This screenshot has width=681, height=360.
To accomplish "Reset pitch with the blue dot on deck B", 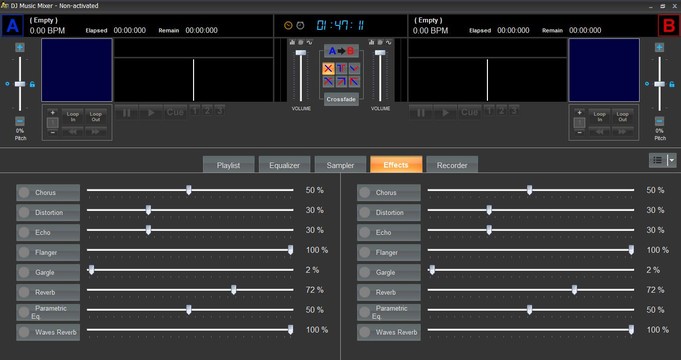I will pos(647,84).
